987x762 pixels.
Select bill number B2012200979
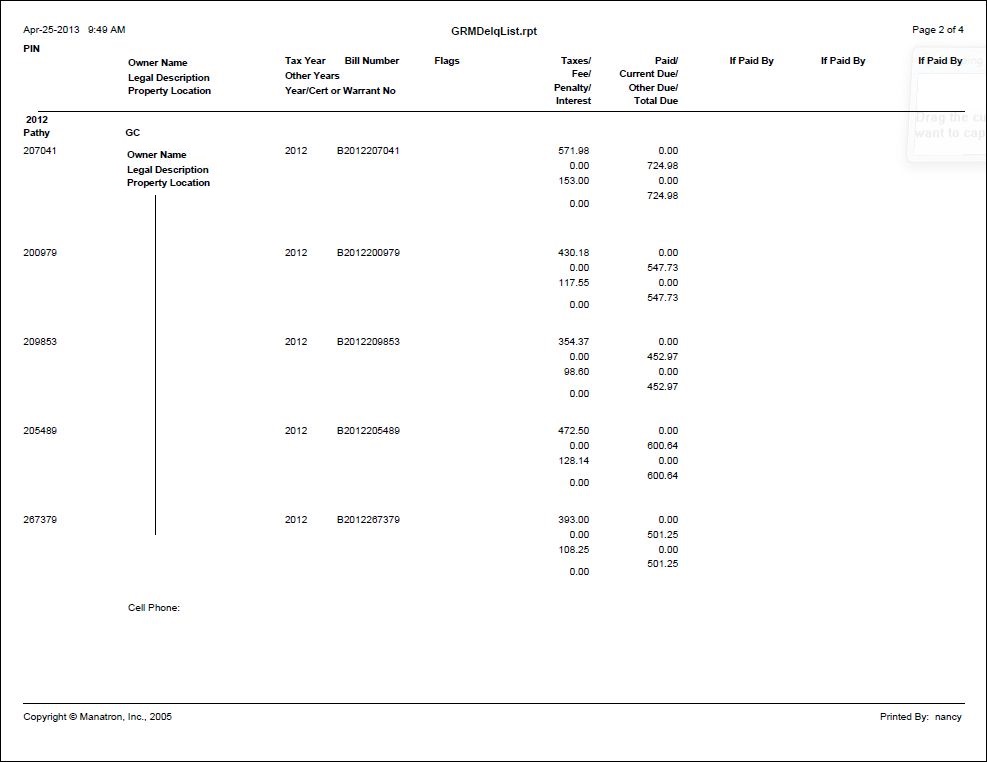click(x=368, y=253)
